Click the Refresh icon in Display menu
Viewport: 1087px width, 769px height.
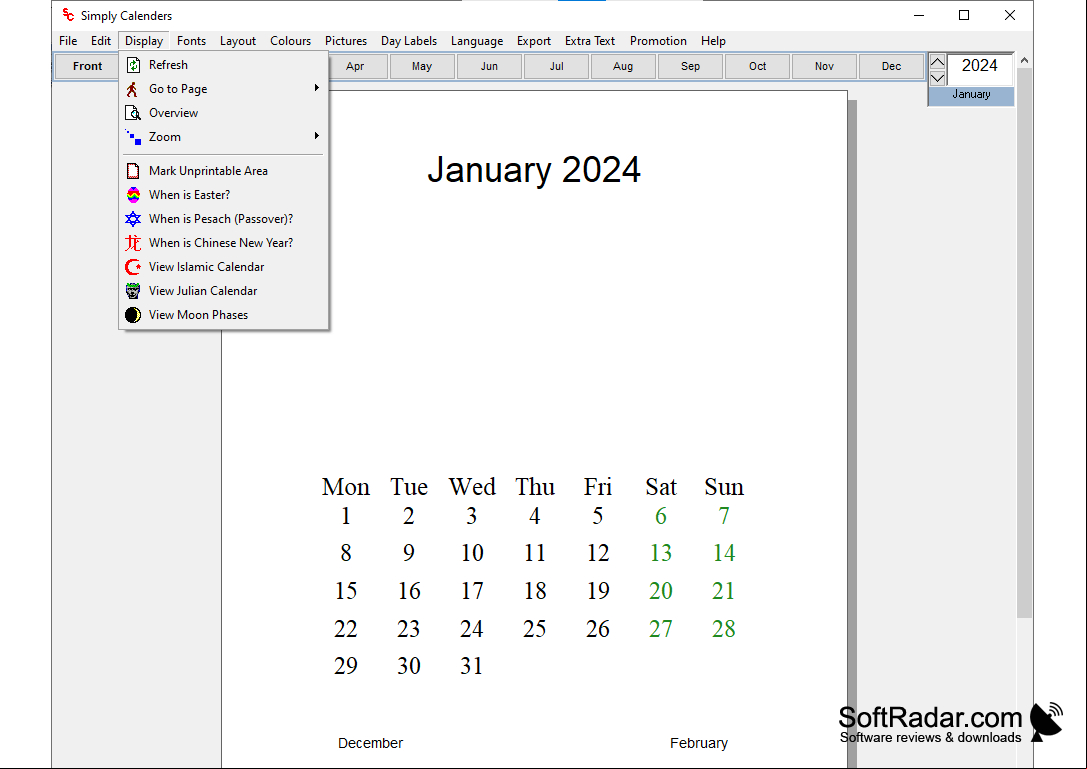coord(133,65)
